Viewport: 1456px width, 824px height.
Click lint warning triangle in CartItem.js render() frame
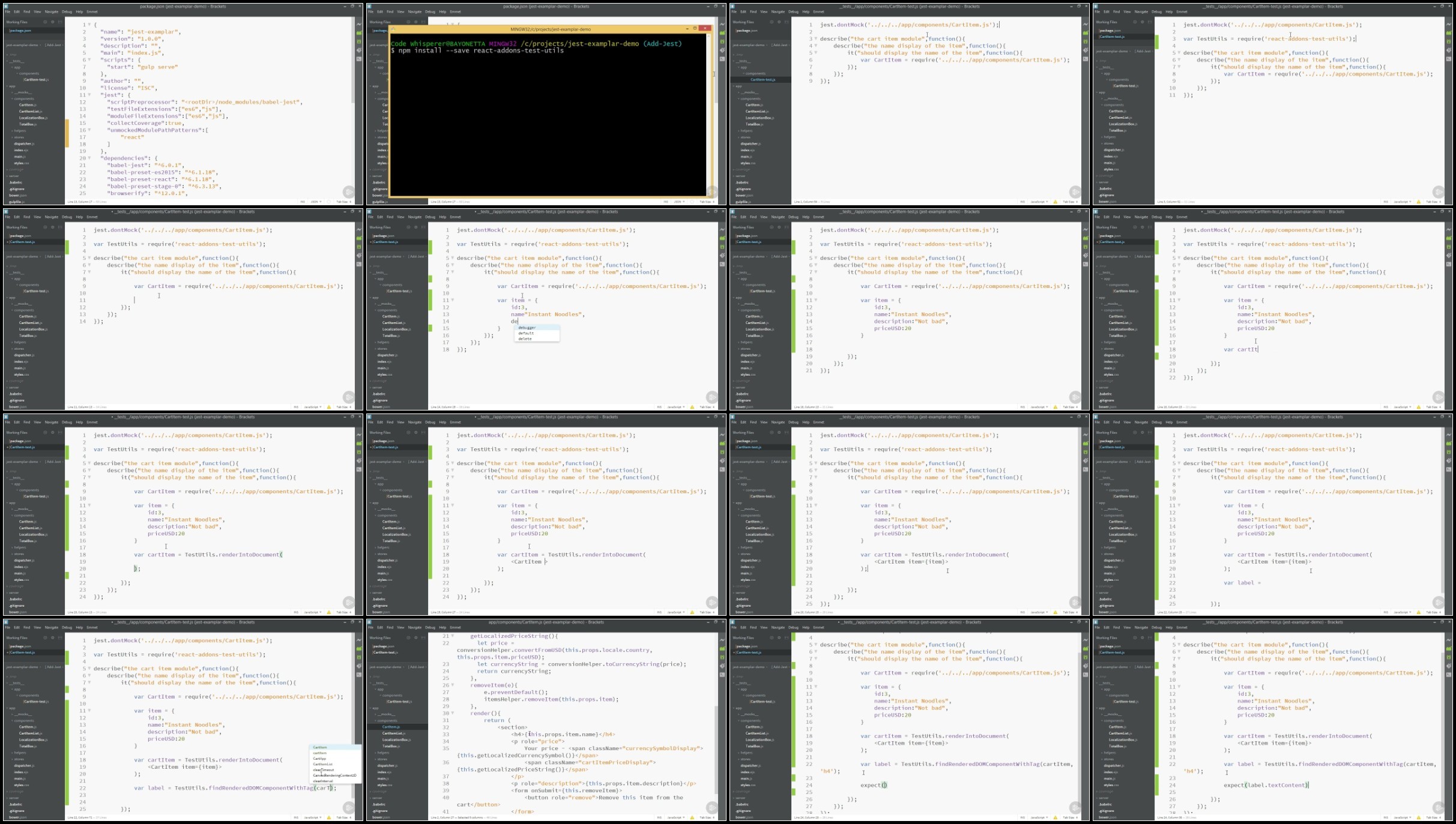(692, 817)
